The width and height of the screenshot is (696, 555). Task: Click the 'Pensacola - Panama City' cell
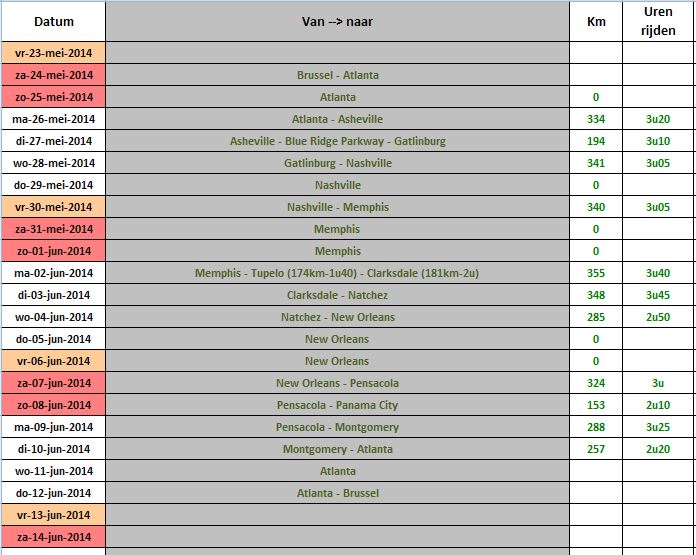(337, 405)
